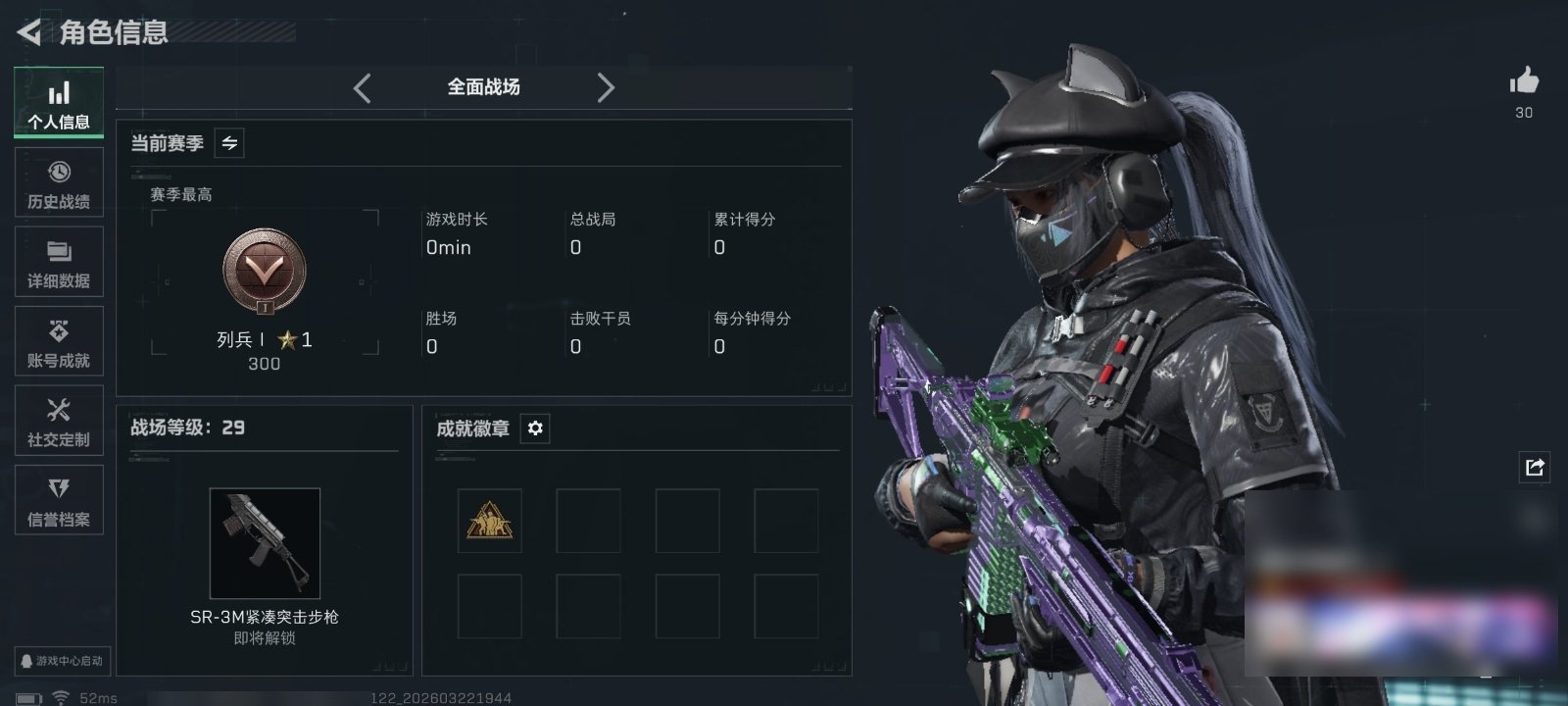Open settings gear beside 成就徽章
This screenshot has height=706, width=1568.
(x=535, y=429)
